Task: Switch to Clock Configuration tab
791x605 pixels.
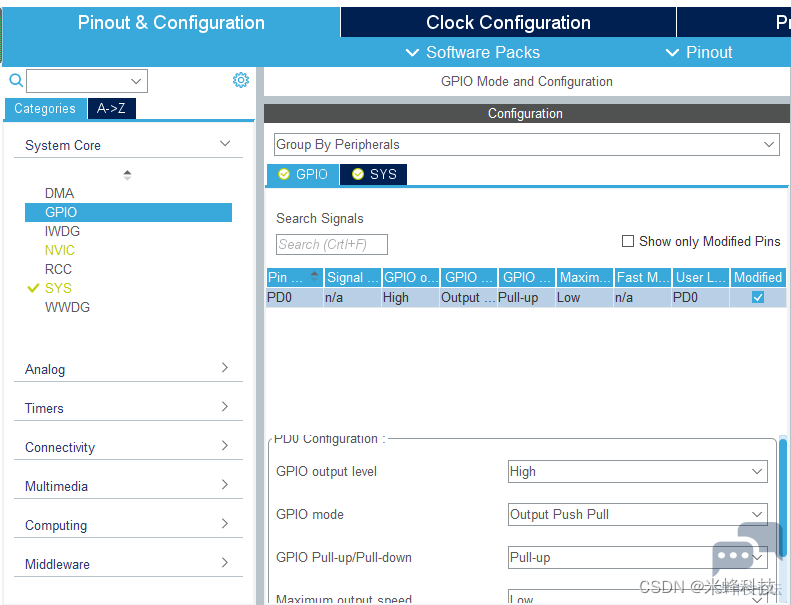Action: click(x=508, y=22)
